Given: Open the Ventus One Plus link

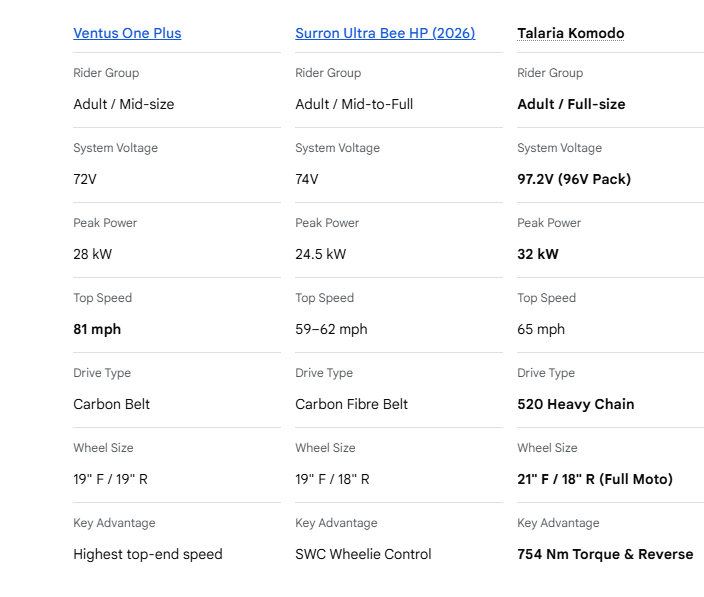Looking at the screenshot, I should point(127,33).
